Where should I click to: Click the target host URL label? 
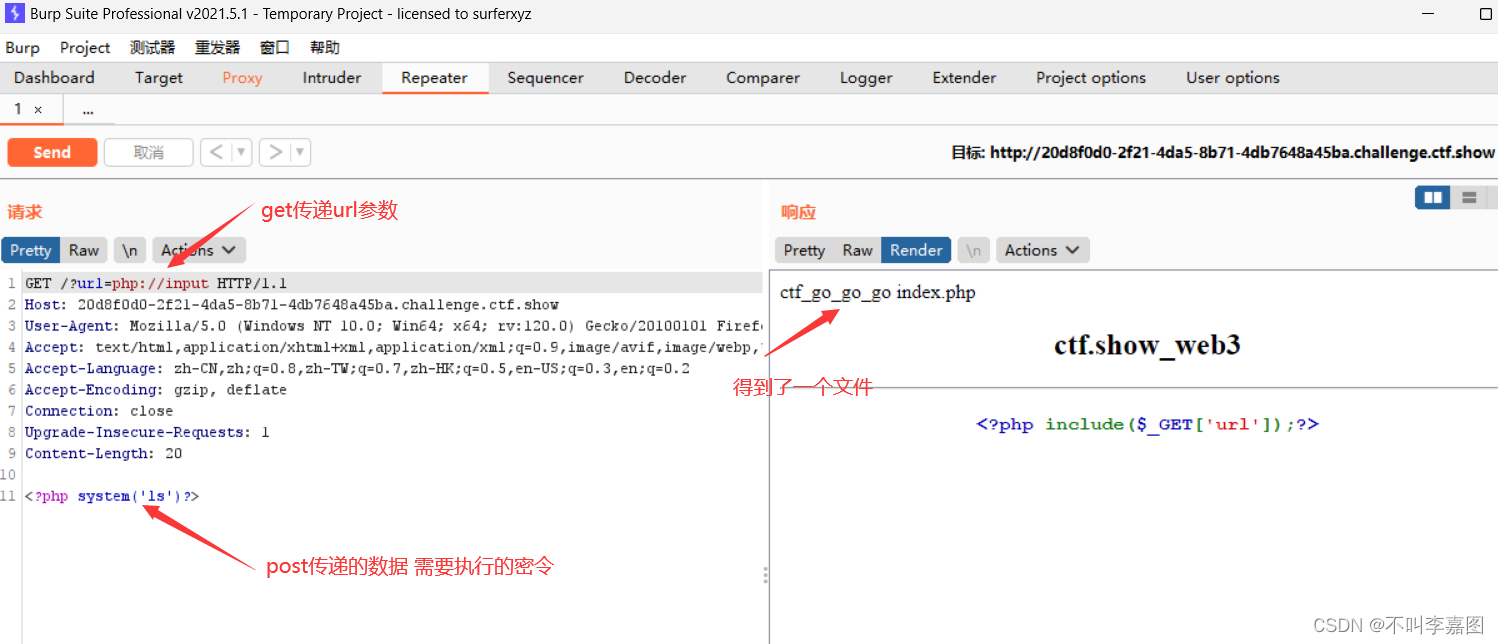1222,153
